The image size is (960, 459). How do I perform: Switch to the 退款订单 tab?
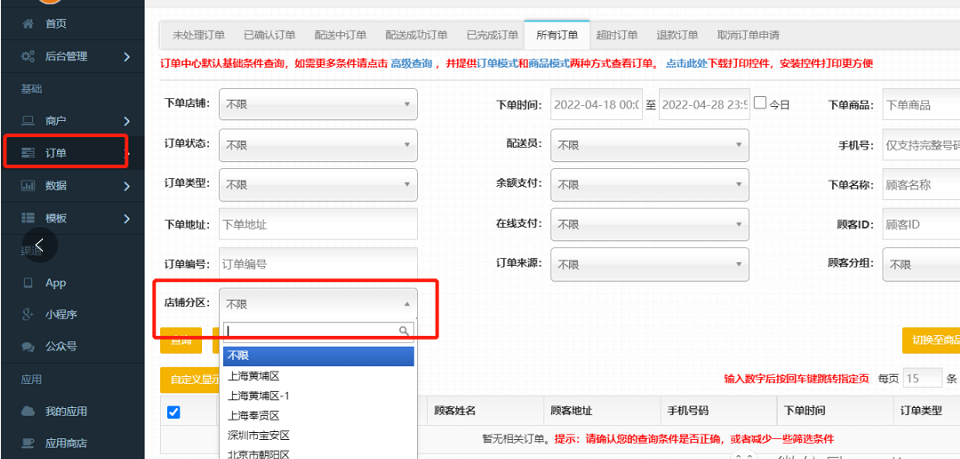coord(677,35)
